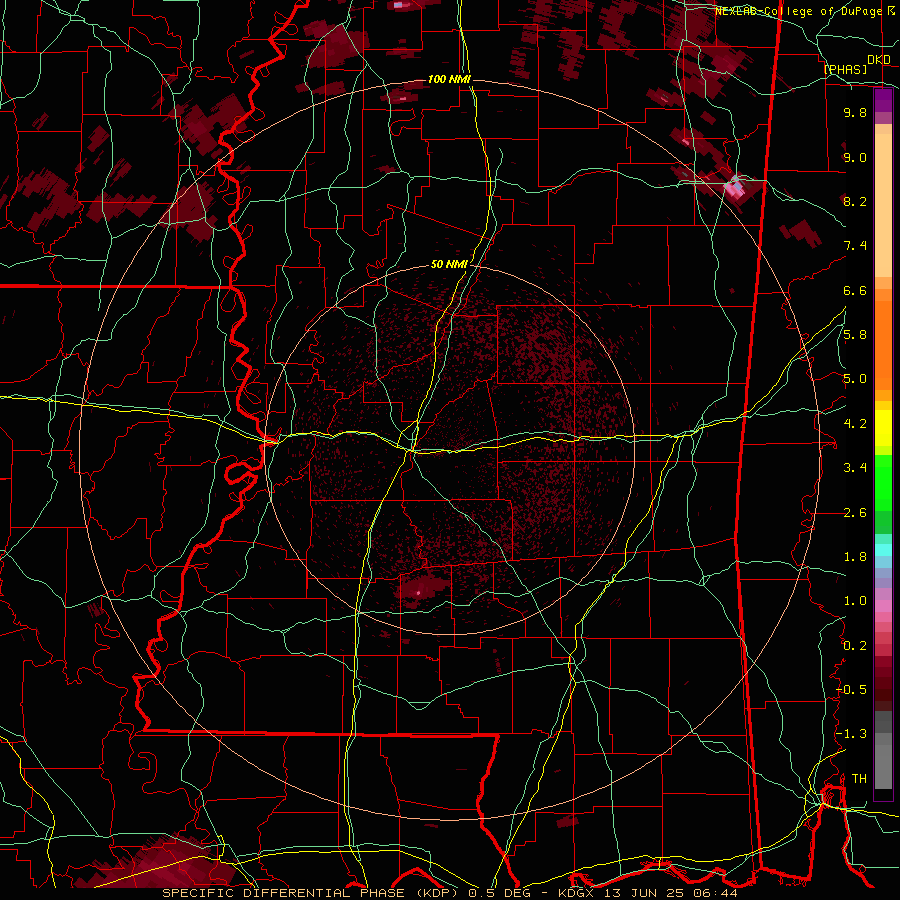Pick the yellow swatch beside 4.2
Image resolution: width=900 pixels, height=900 pixels.
[x=883, y=427]
